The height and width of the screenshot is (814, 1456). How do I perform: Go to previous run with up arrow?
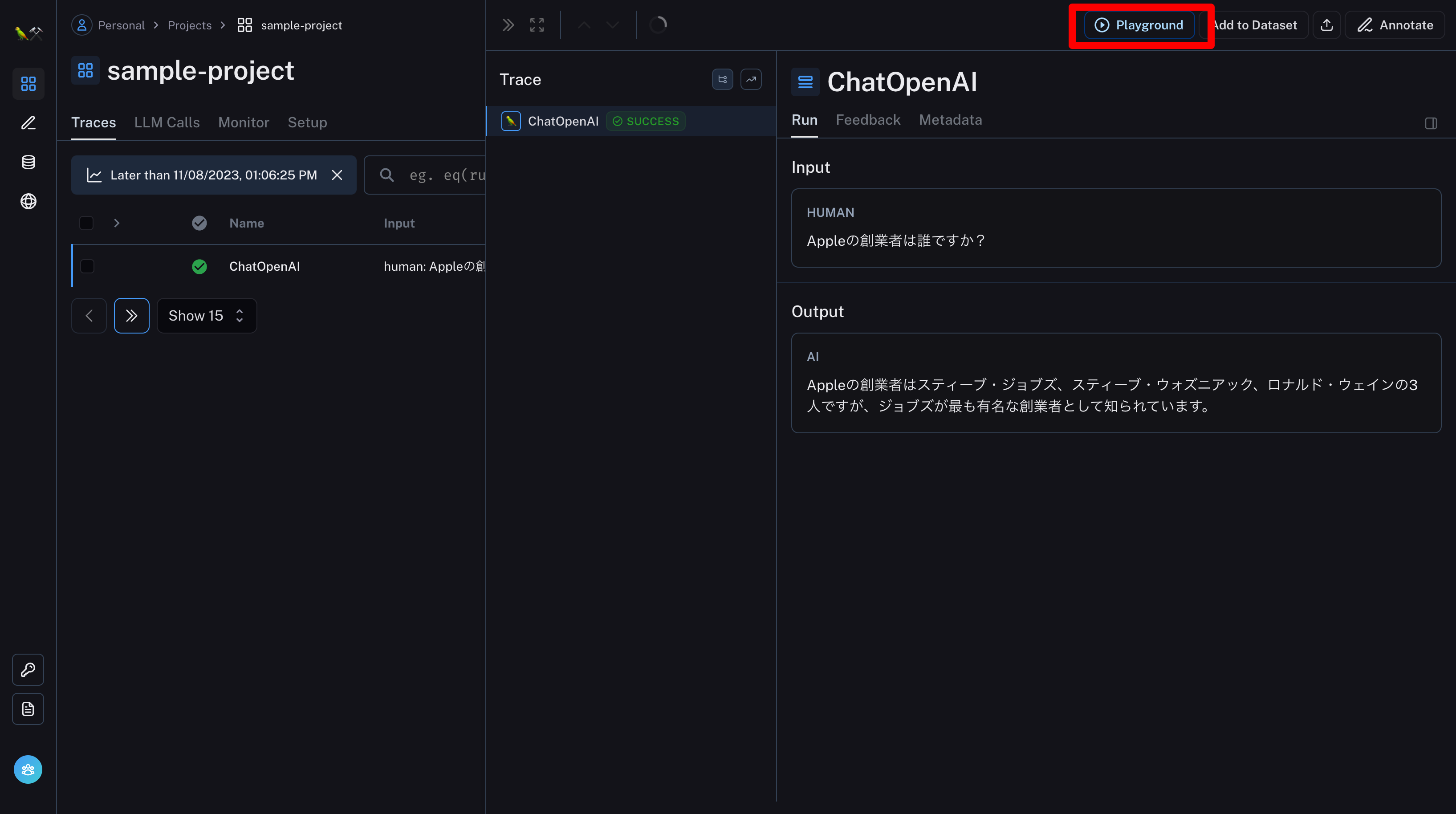(x=585, y=25)
